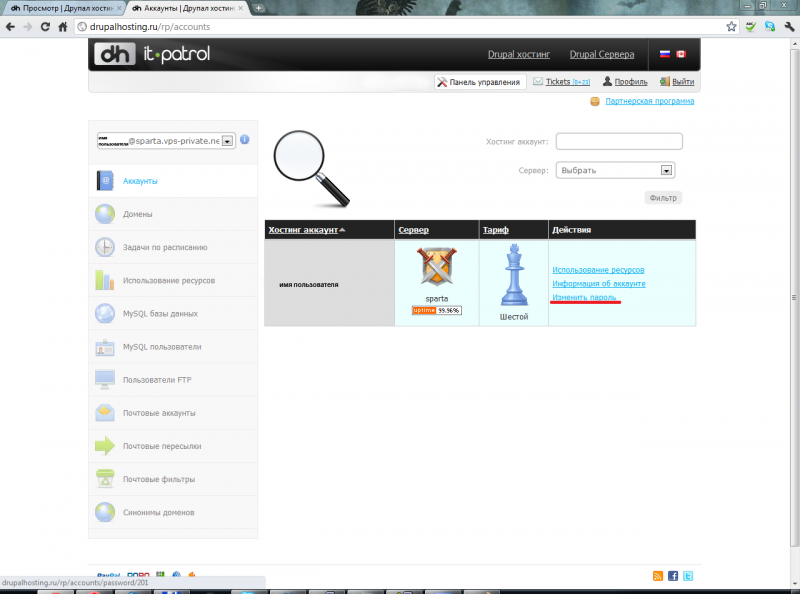Go to MySQL базы данных in sidebar
Screen dimensions: 800x594
[x=159, y=314]
